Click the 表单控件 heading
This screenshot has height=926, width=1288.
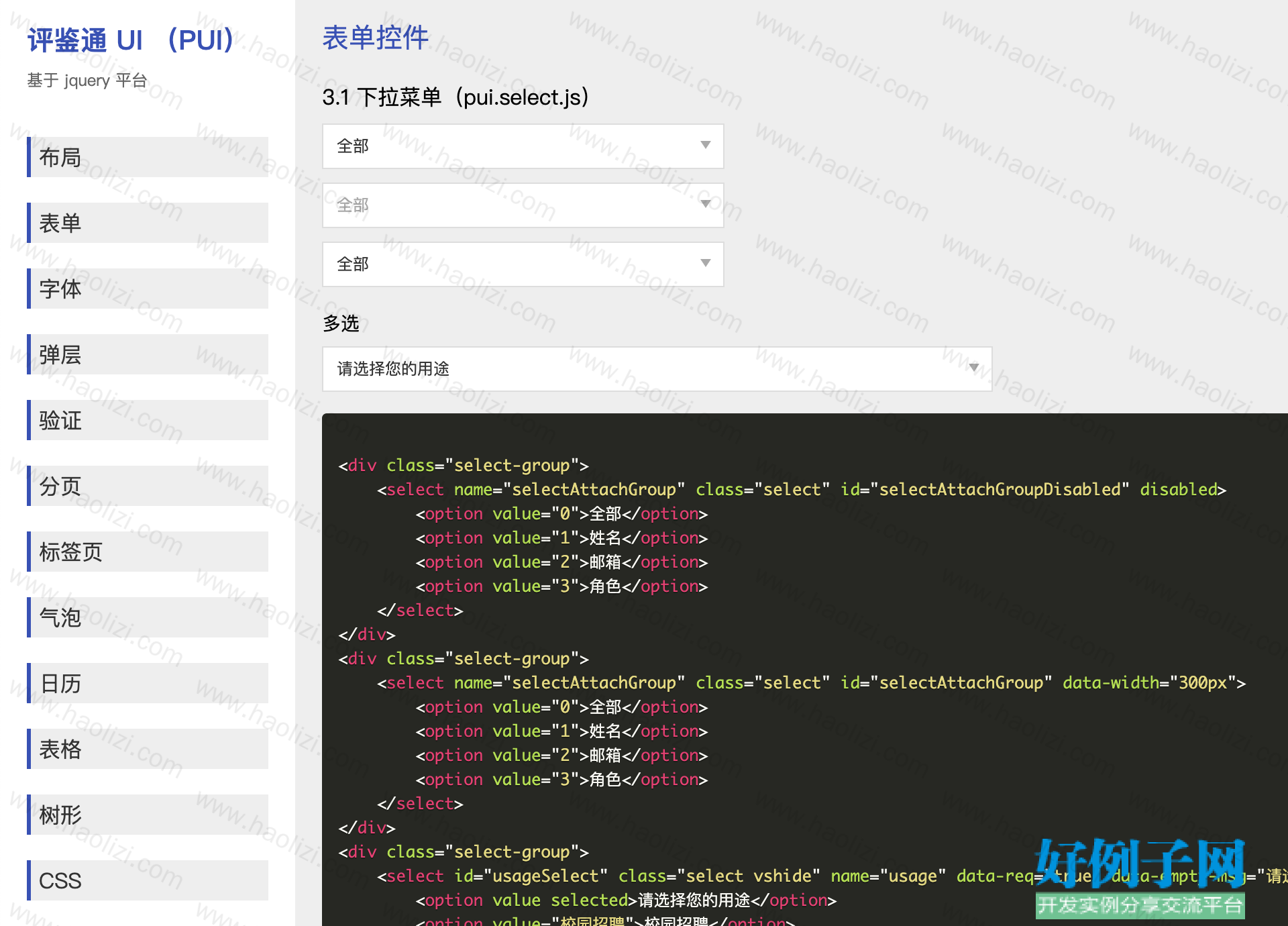tap(376, 38)
